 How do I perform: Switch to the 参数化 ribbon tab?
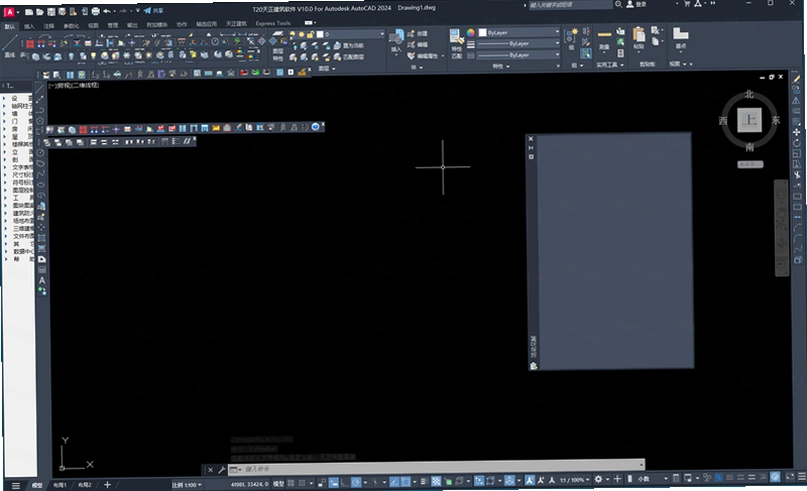[x=71, y=26]
